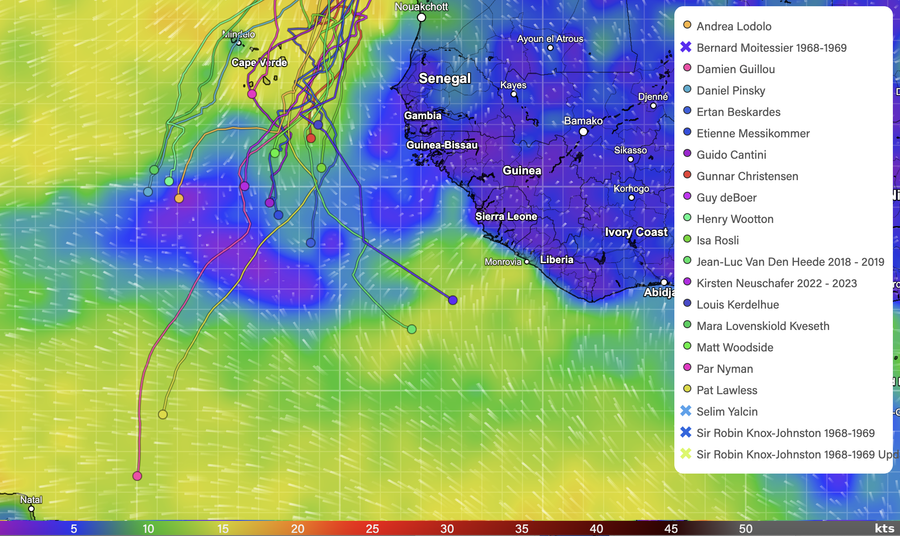This screenshot has height=536, width=900.
Task: Click the purple cross icon for Bernard Moitessier 1968-1969
Action: tap(686, 47)
